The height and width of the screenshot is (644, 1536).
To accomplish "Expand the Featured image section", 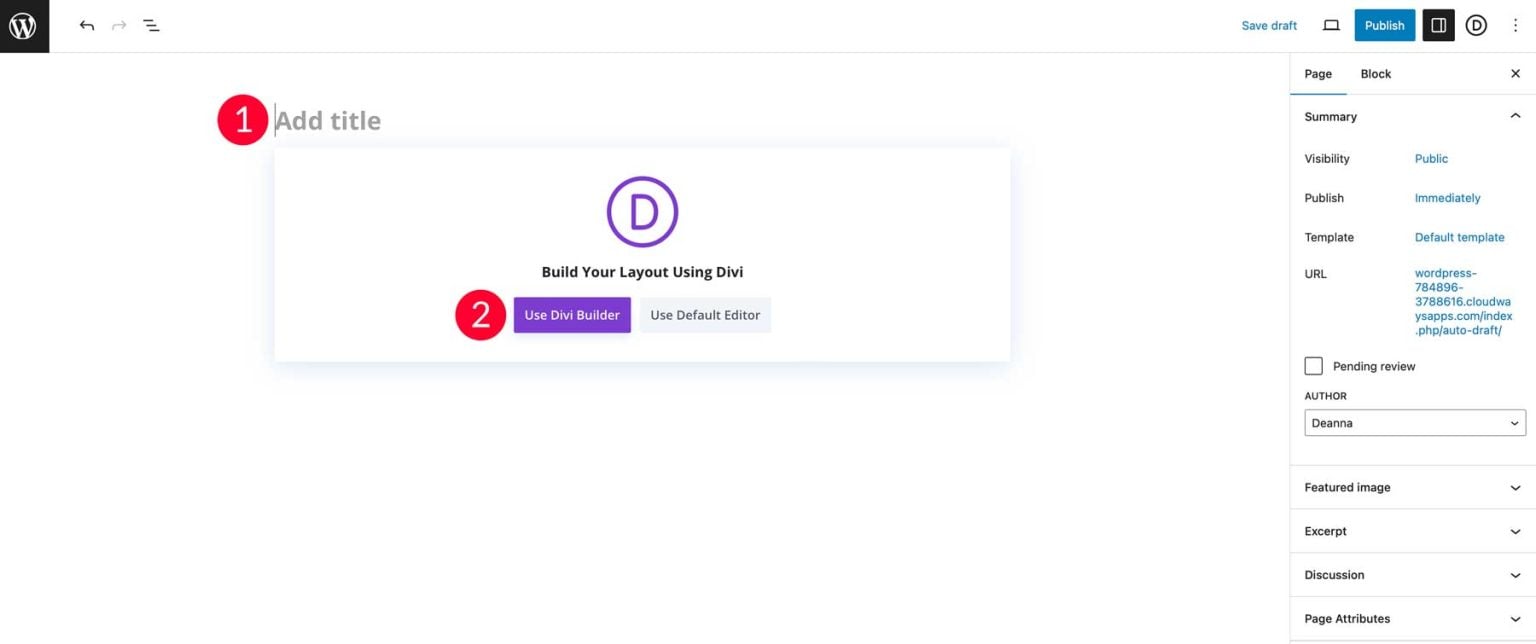I will 1413,488.
